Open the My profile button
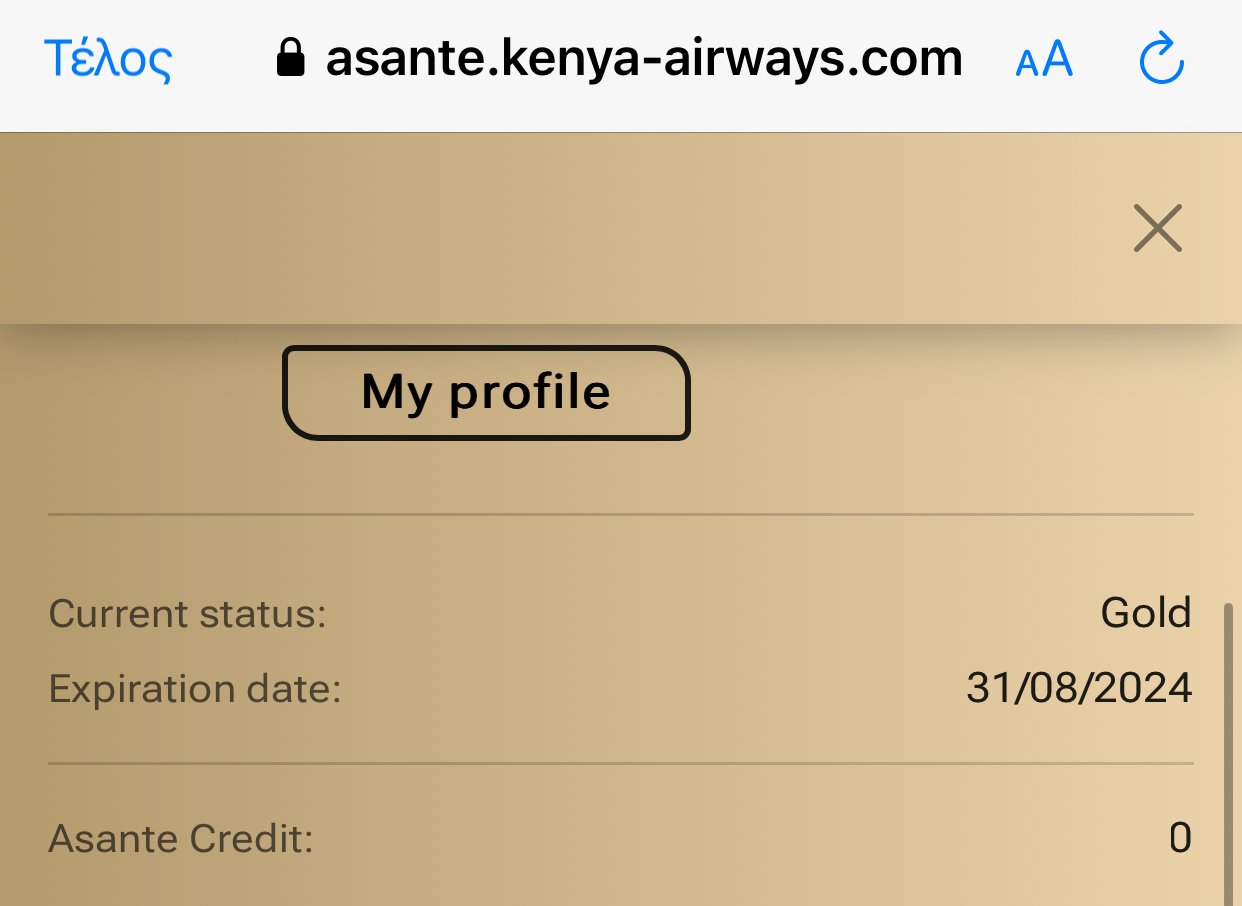 tap(486, 392)
